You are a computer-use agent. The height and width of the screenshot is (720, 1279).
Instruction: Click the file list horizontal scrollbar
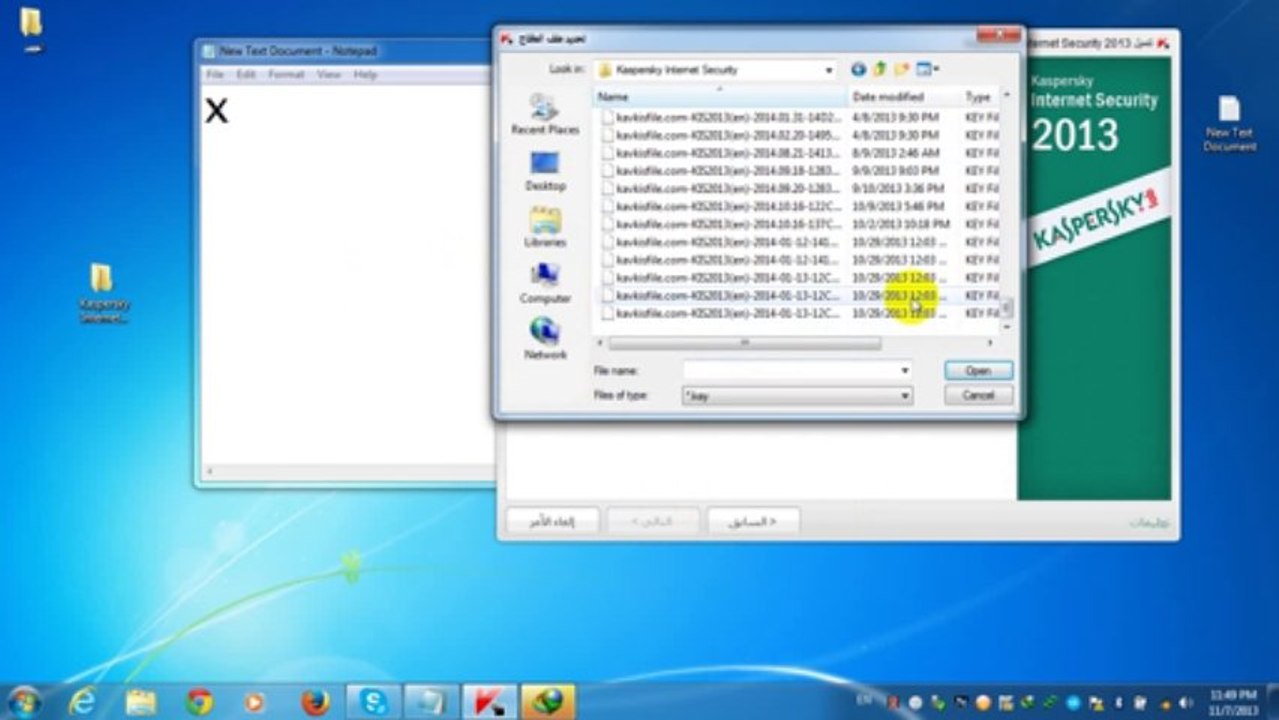coord(744,343)
